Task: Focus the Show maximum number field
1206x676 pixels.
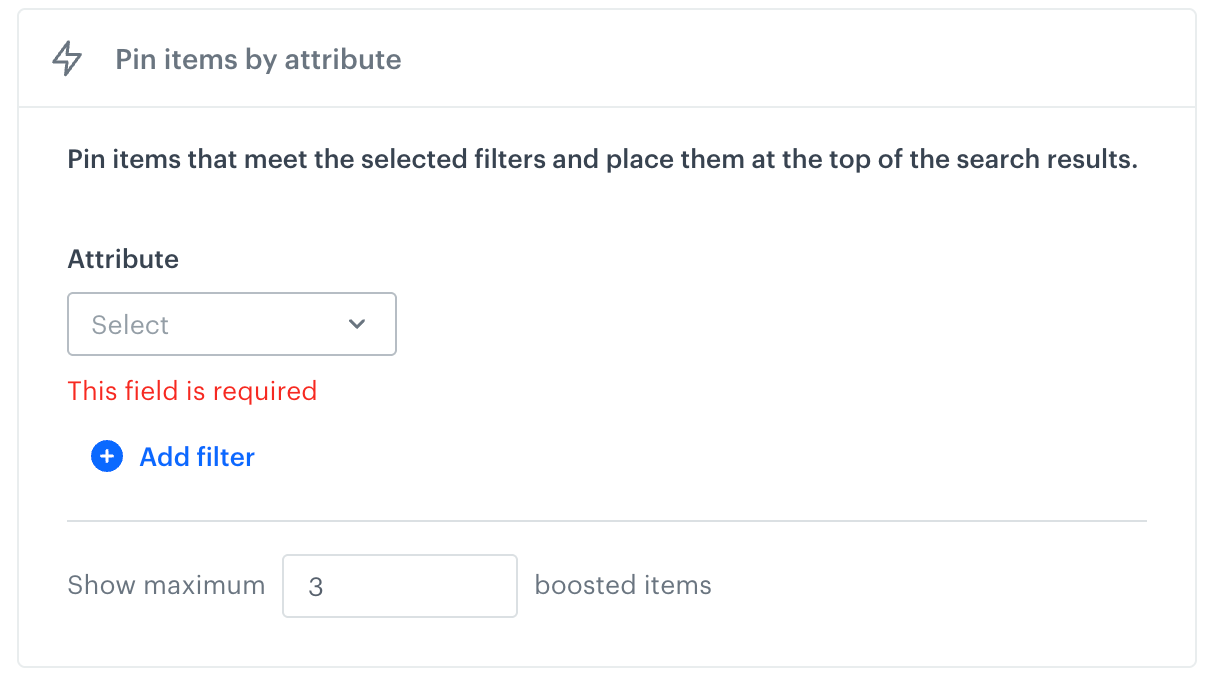Action: tap(400, 586)
